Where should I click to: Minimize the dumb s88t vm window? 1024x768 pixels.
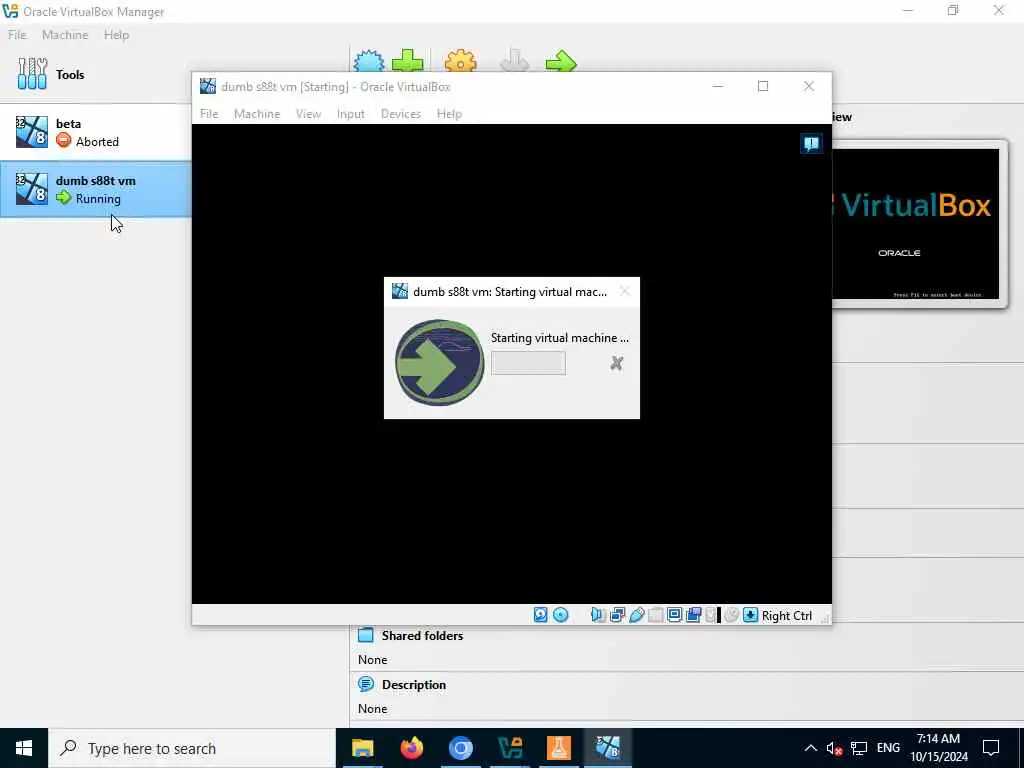tap(718, 86)
